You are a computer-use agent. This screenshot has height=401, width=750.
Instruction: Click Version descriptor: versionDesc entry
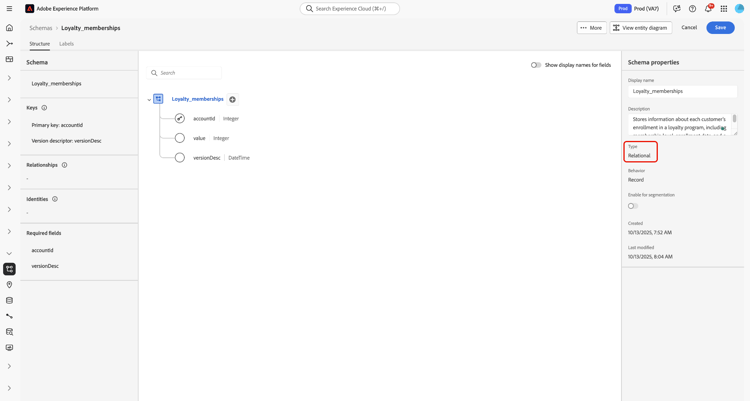(66, 141)
